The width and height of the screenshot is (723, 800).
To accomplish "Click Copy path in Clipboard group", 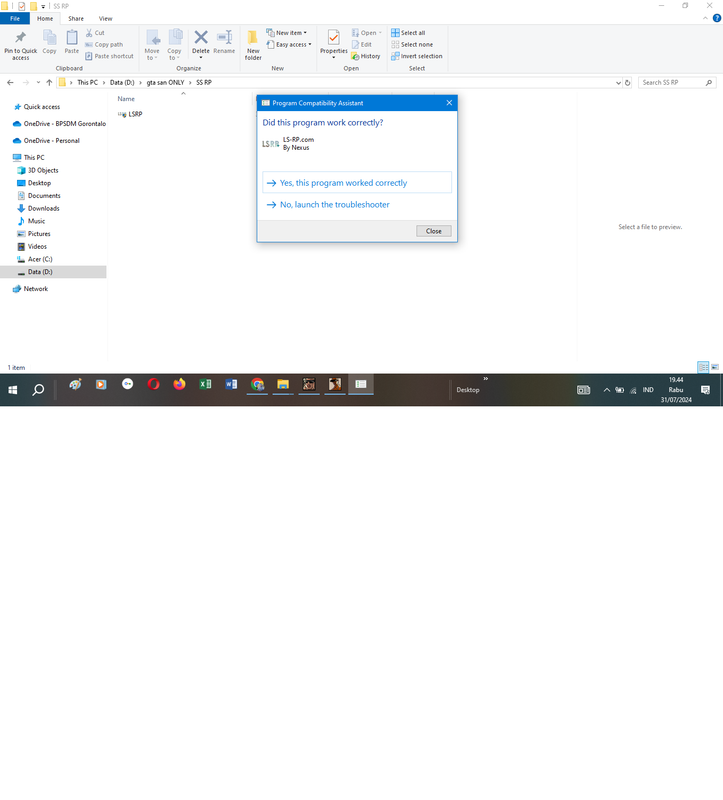I will coord(104,44).
